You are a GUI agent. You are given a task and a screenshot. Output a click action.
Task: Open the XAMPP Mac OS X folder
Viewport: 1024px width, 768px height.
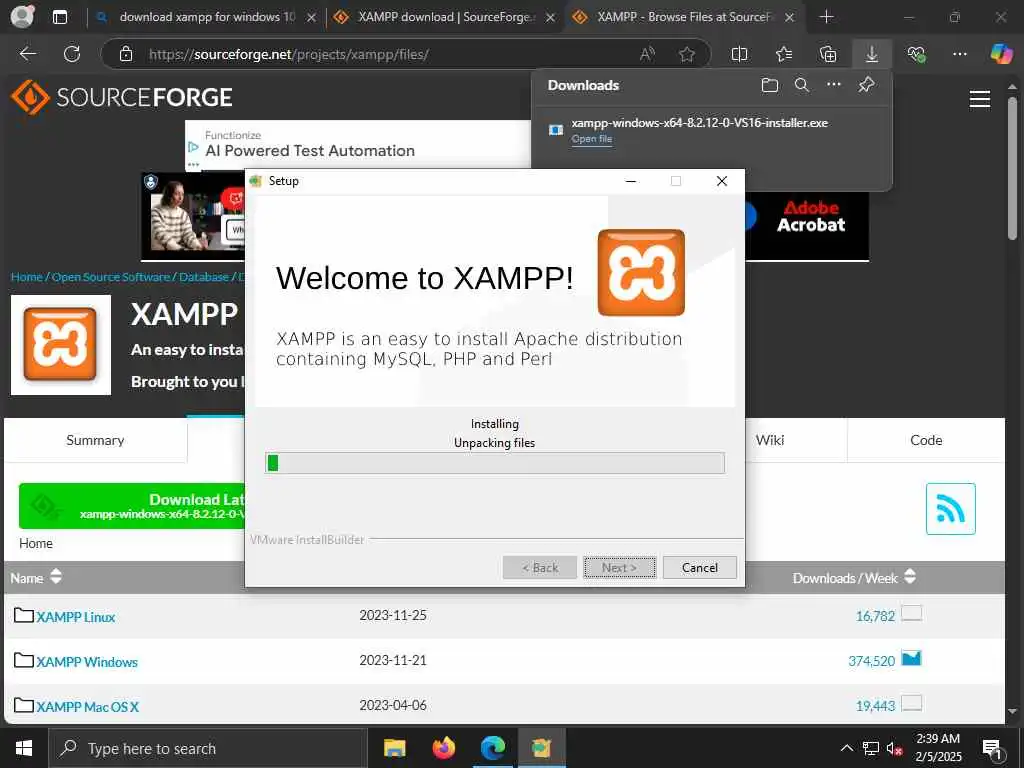[88, 707]
